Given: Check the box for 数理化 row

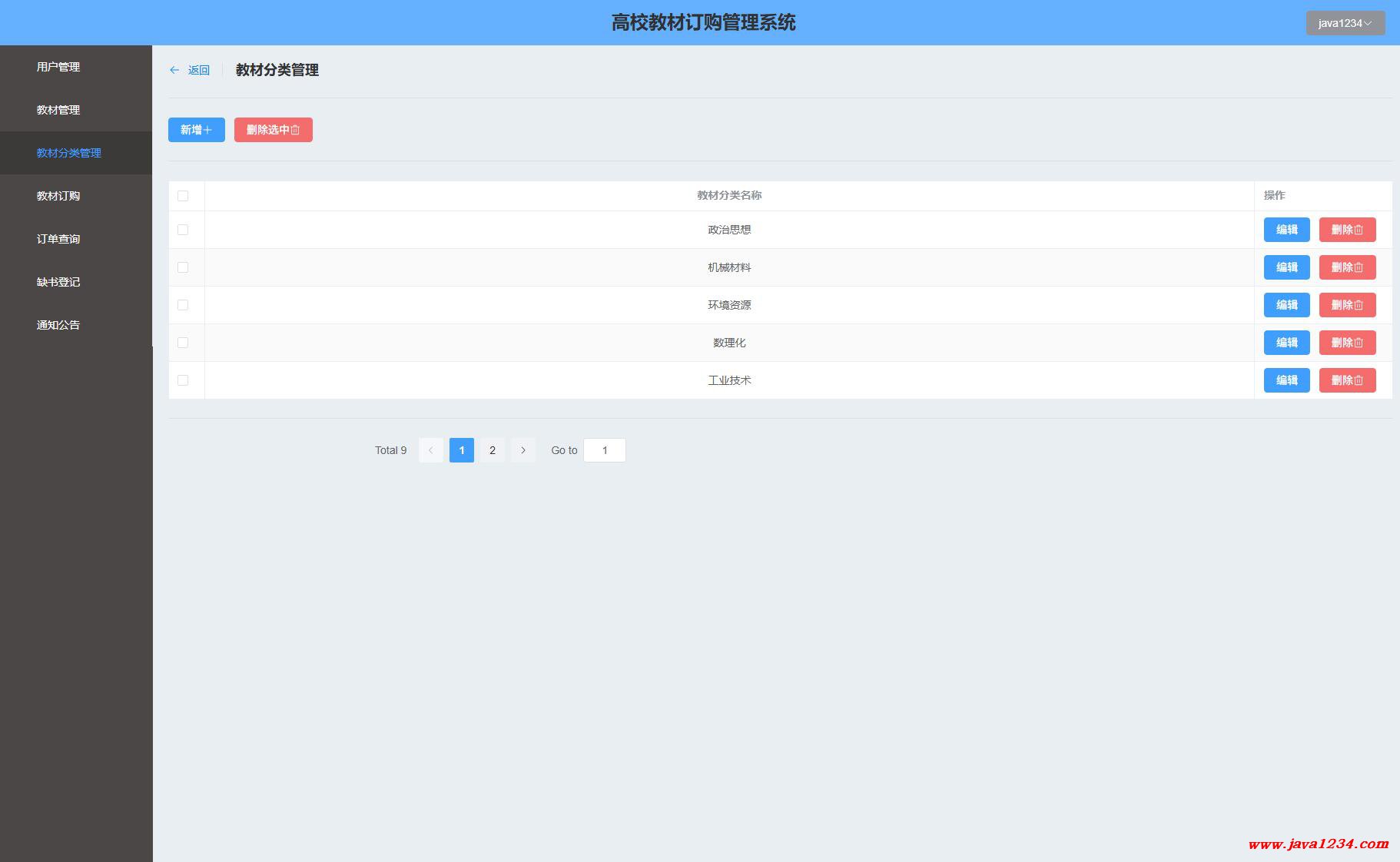Looking at the screenshot, I should 183,343.
